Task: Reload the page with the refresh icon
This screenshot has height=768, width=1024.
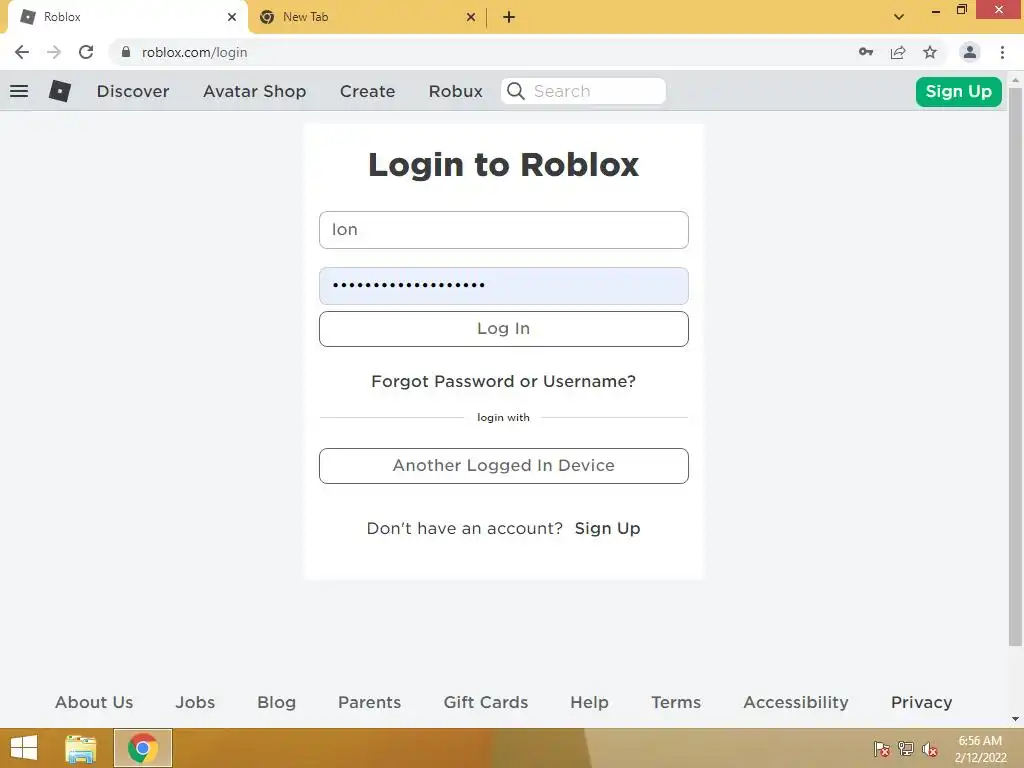Action: (86, 52)
